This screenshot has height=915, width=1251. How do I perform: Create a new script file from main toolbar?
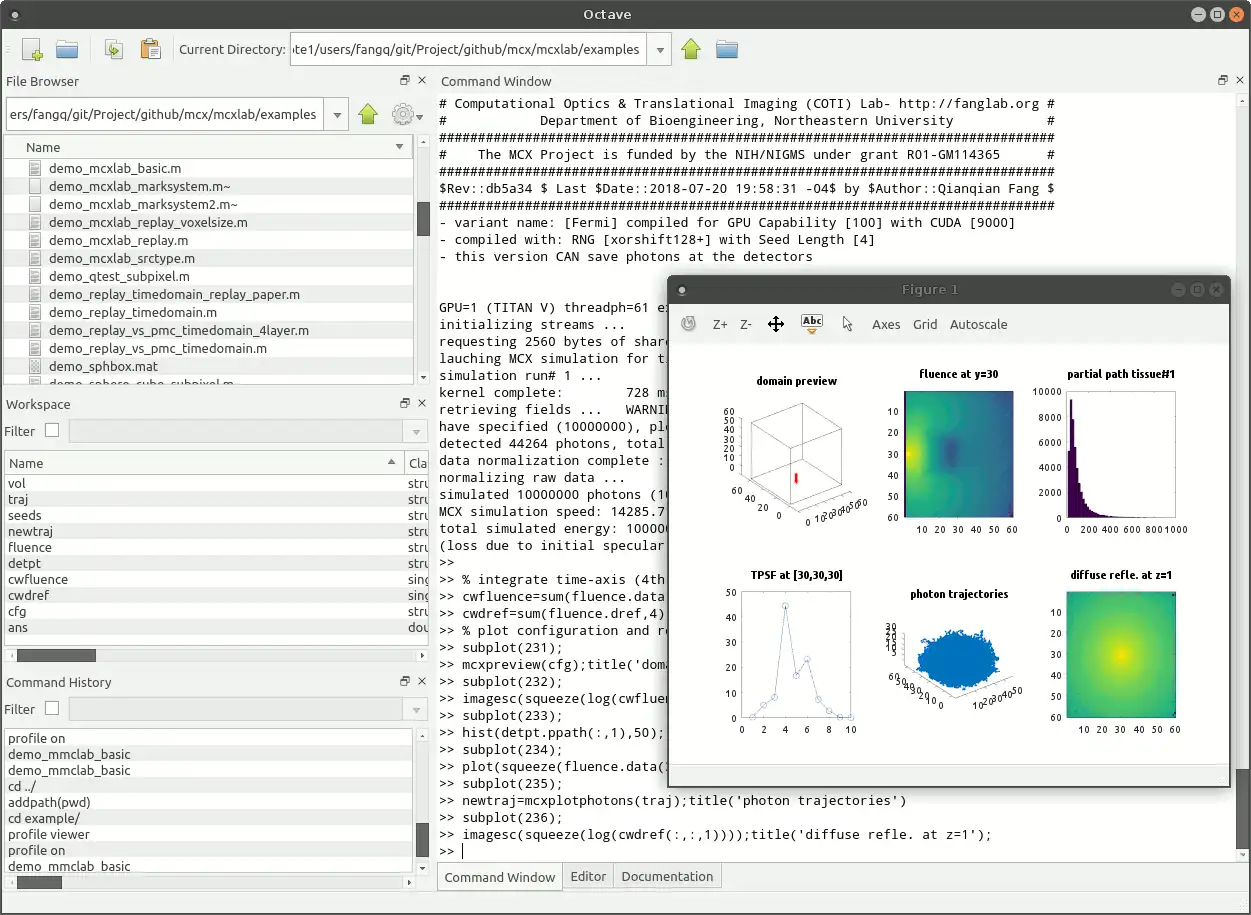click(x=32, y=49)
